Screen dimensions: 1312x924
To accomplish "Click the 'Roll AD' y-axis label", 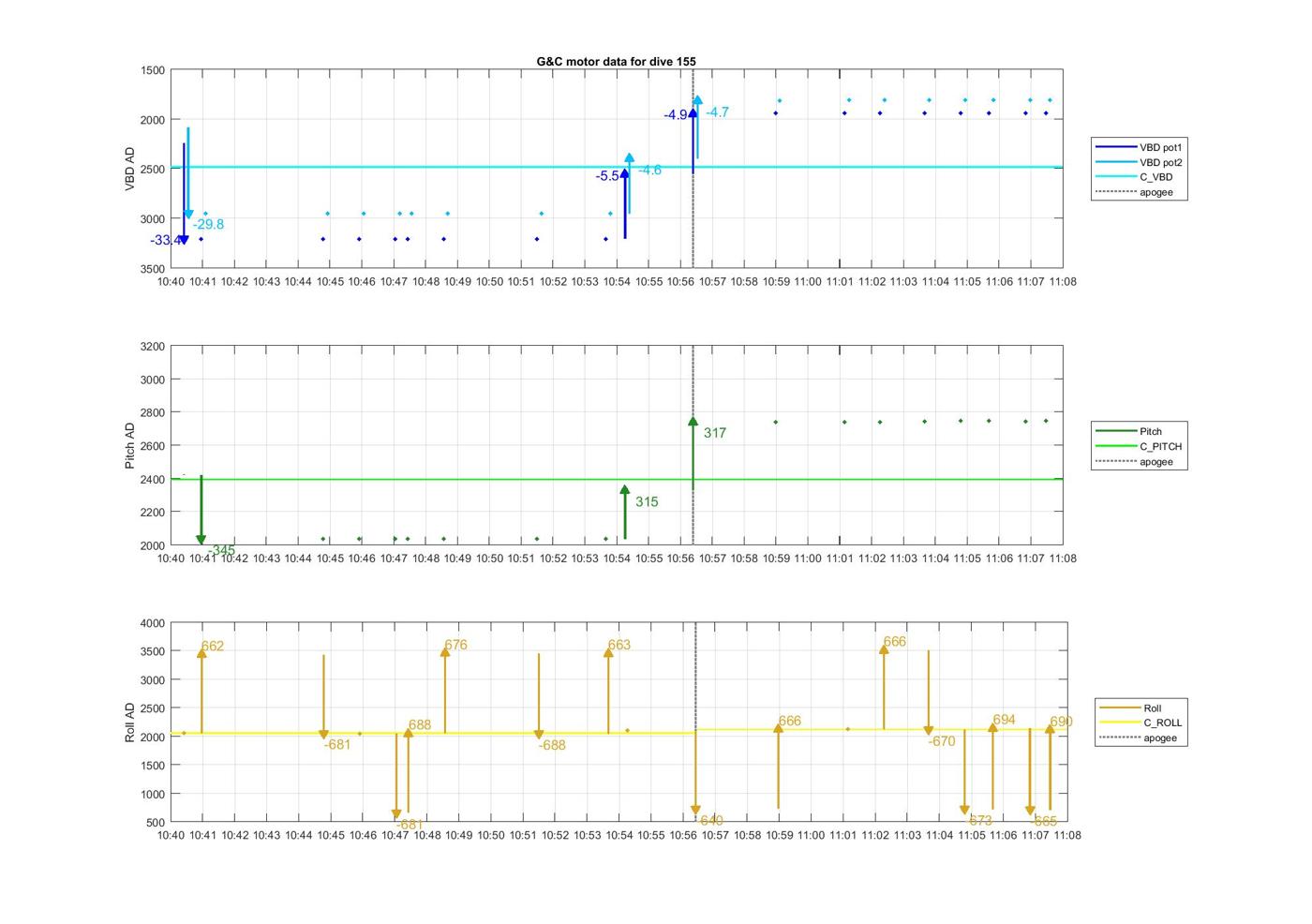I will [x=130, y=723].
